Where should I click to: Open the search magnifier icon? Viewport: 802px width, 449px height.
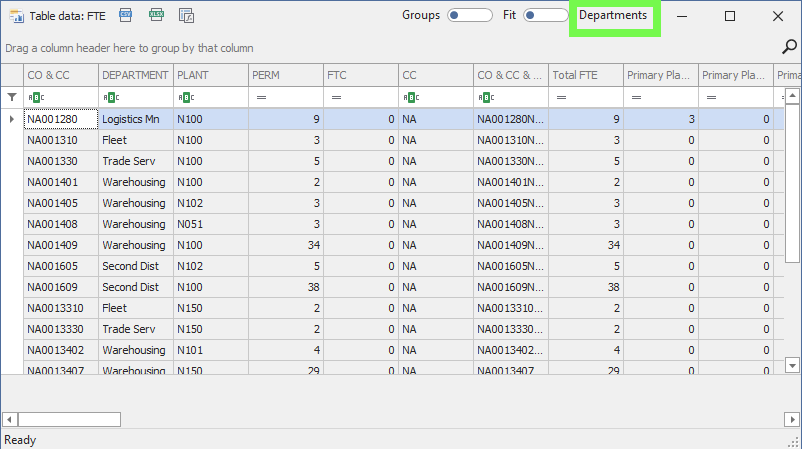click(788, 46)
